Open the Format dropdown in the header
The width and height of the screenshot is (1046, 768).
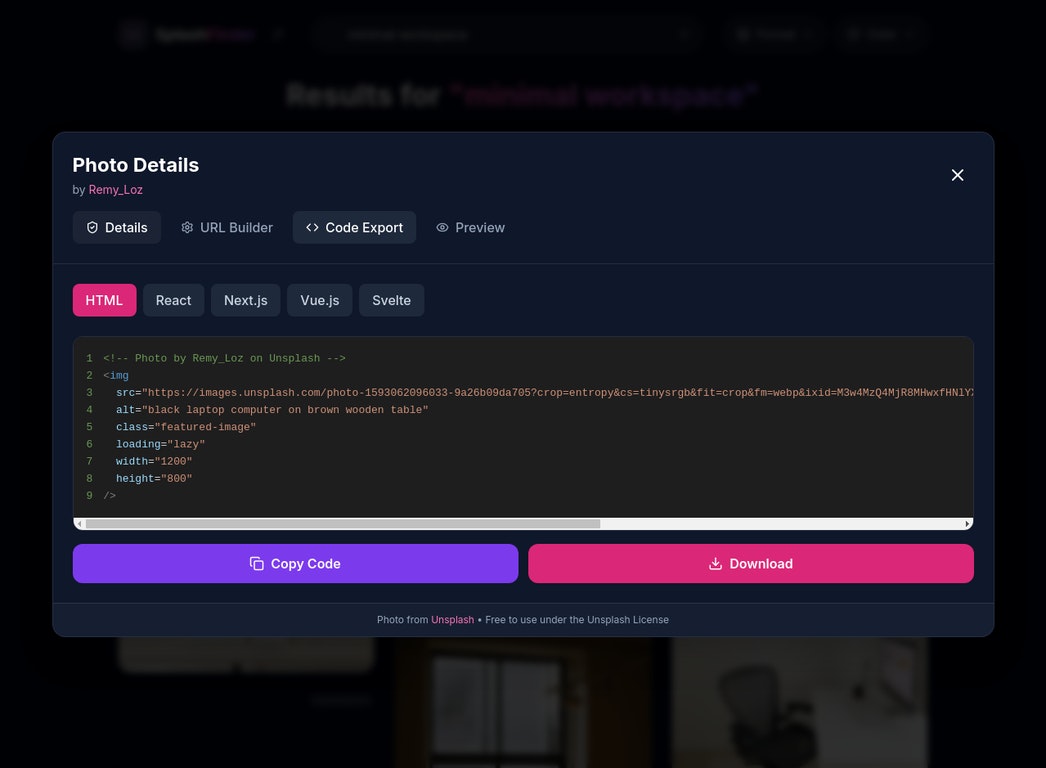(x=773, y=33)
